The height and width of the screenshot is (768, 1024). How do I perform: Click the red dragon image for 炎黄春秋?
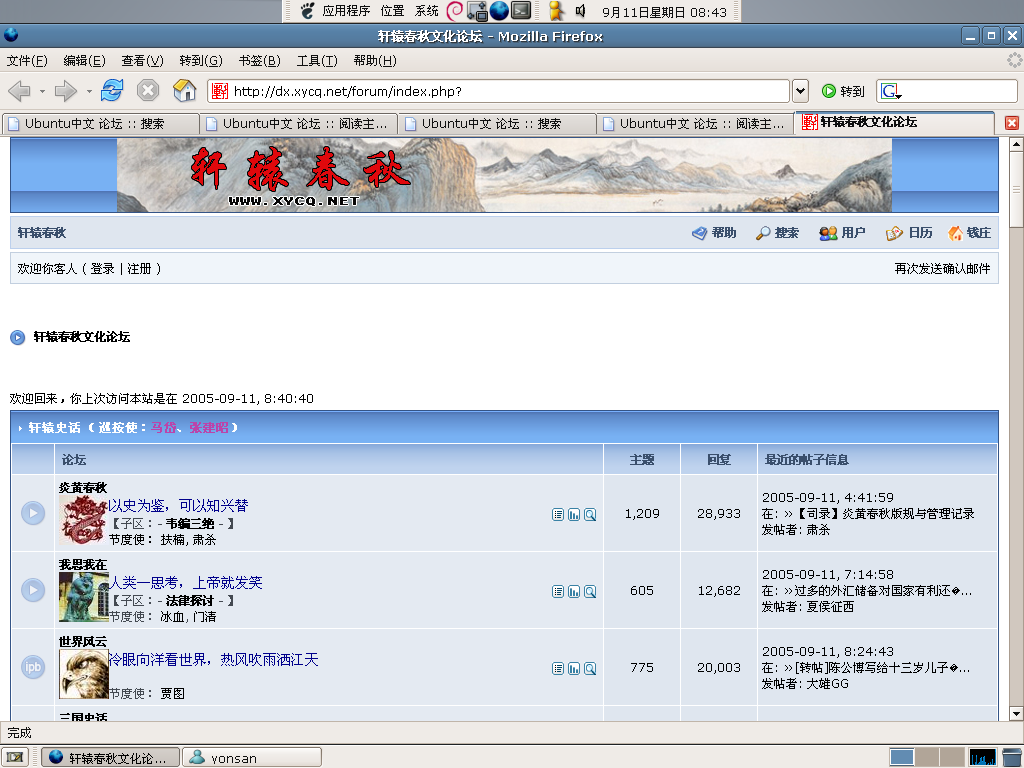click(x=83, y=520)
